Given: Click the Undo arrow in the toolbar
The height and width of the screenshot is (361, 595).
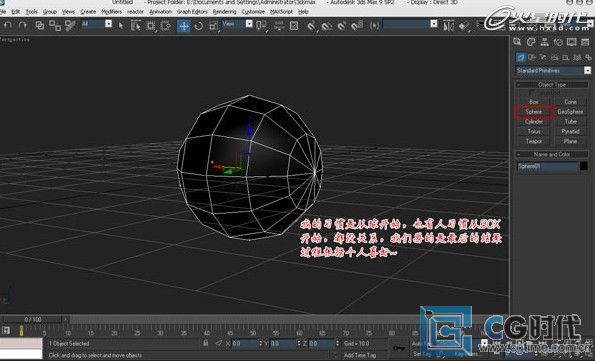Looking at the screenshot, I should (8, 26).
